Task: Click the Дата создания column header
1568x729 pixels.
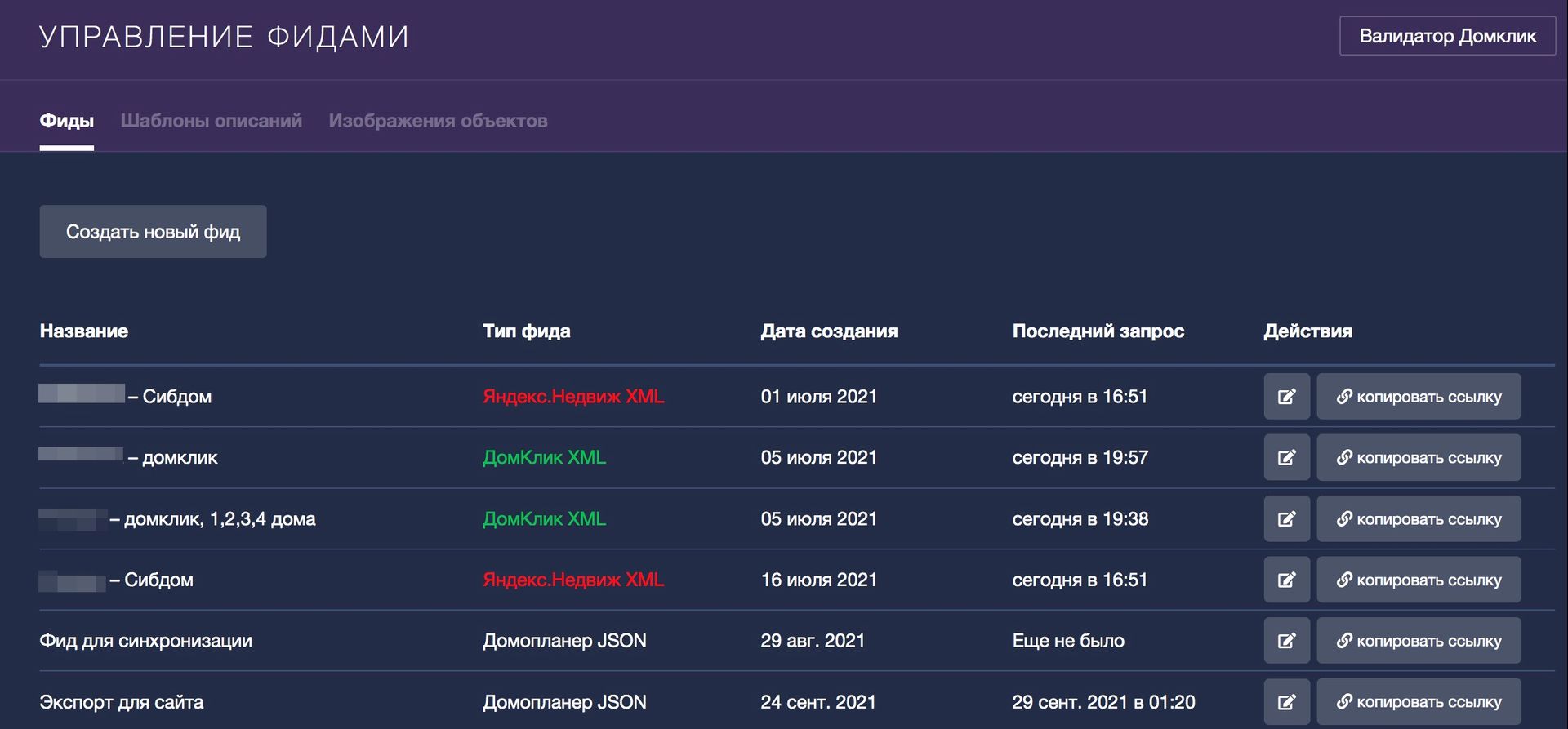Action: (x=829, y=331)
